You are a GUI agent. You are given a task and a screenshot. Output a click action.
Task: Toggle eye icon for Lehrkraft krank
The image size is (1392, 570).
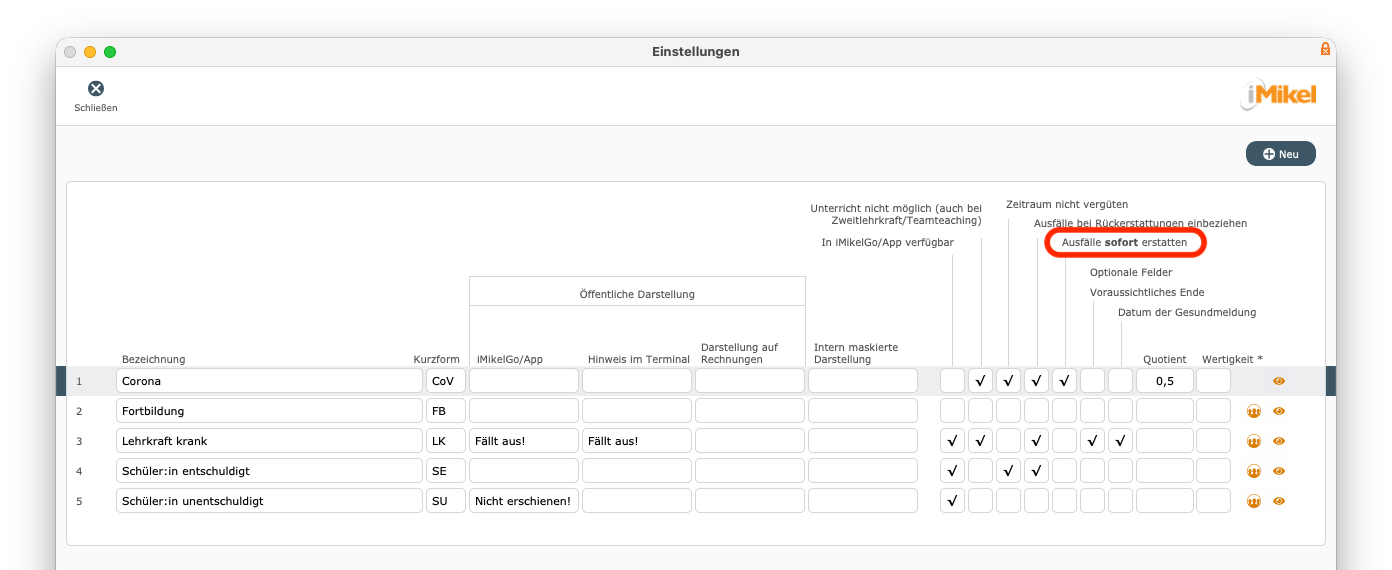[1279, 441]
